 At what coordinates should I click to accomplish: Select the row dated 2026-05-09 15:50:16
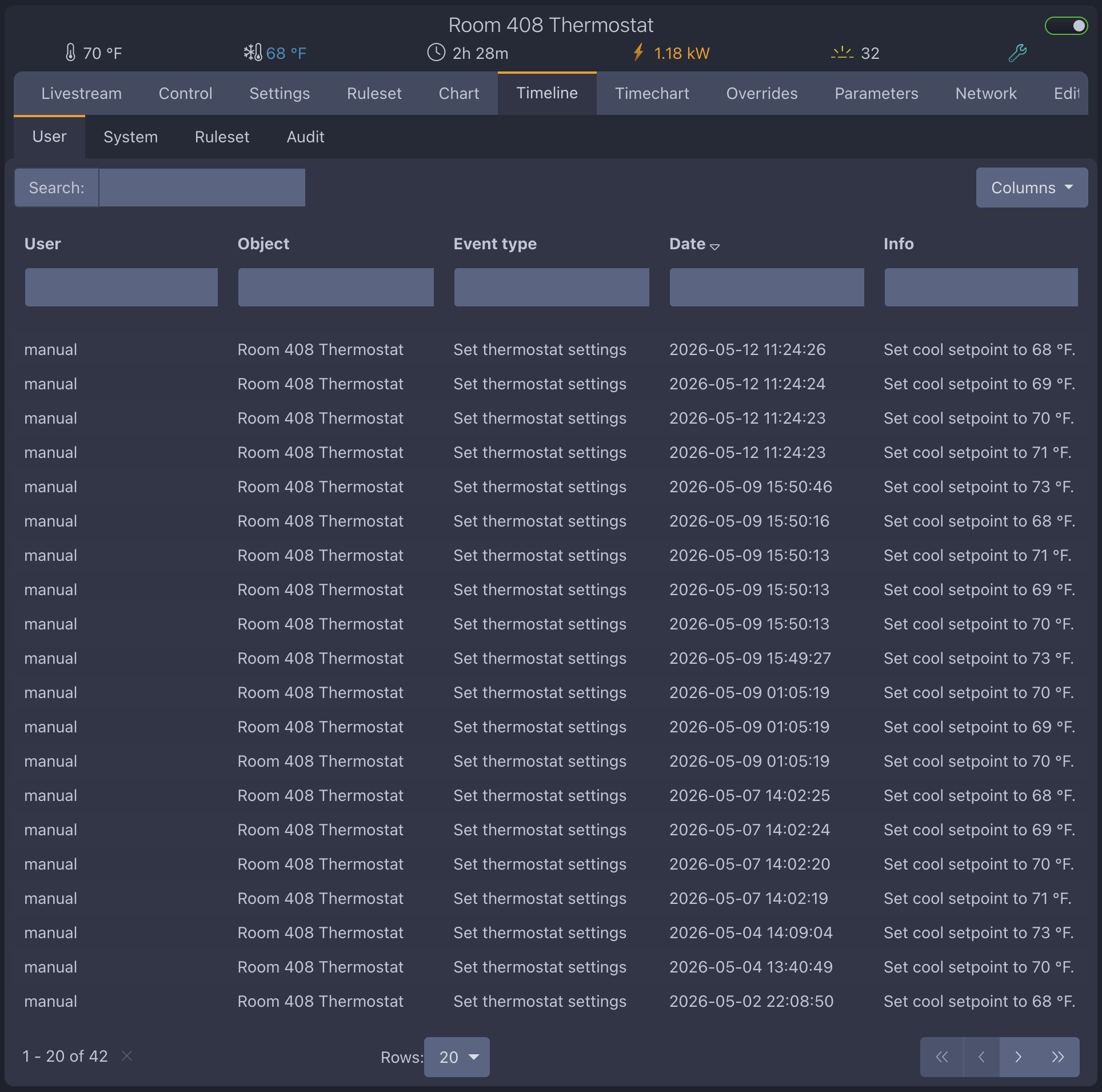coord(551,521)
